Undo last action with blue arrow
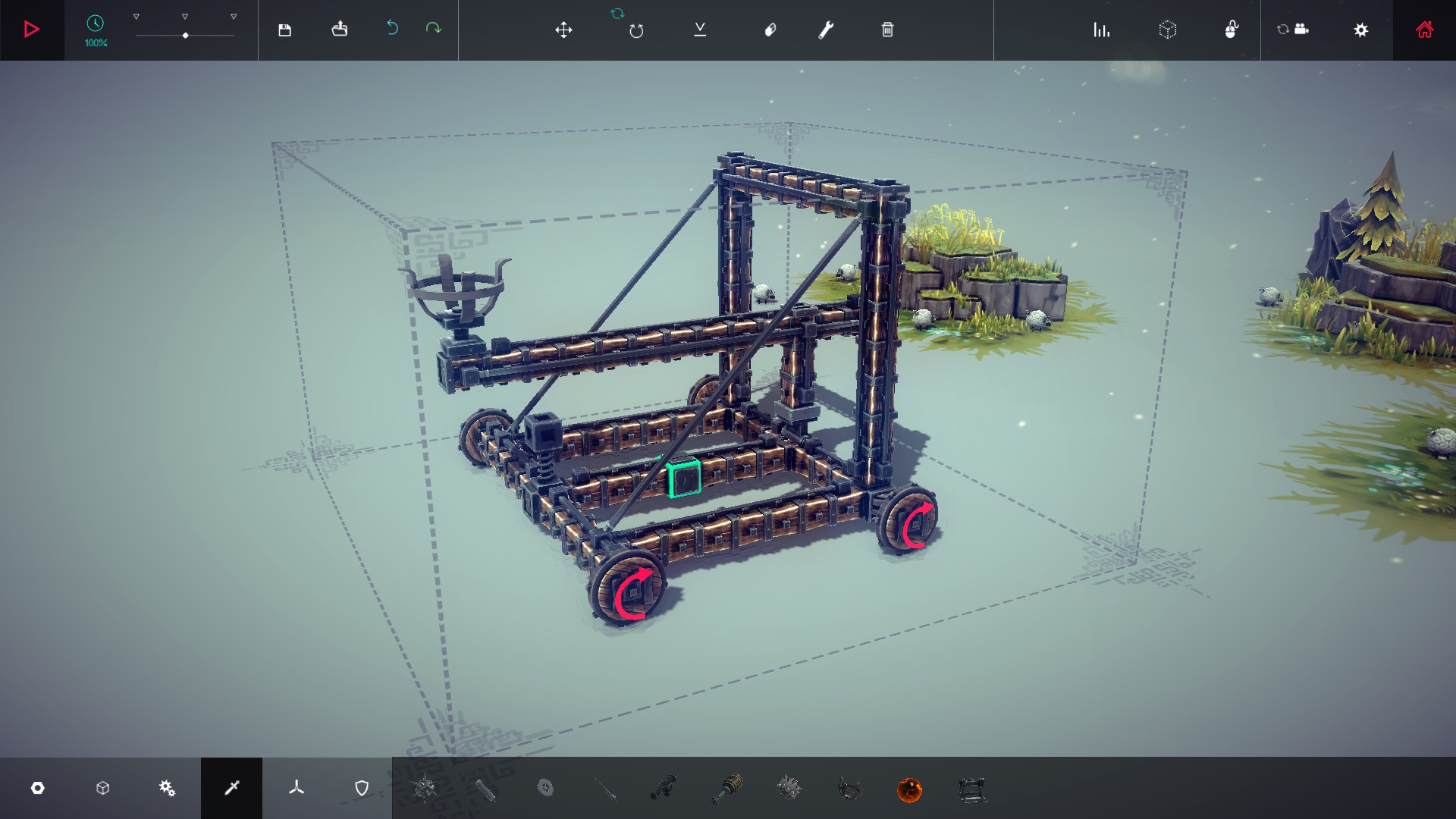 [x=392, y=28]
